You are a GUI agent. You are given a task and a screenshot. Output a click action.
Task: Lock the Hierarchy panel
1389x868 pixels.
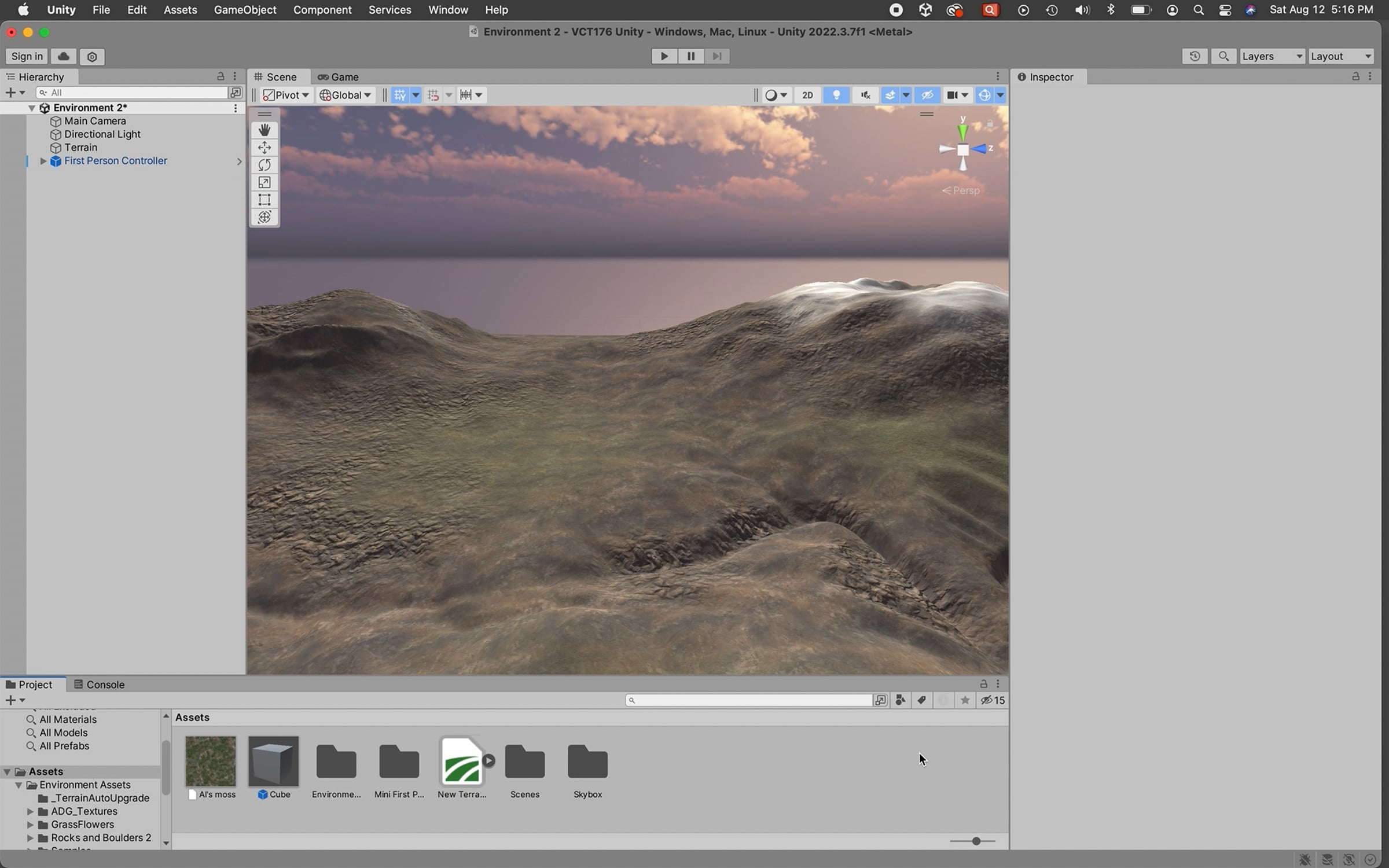click(x=221, y=76)
